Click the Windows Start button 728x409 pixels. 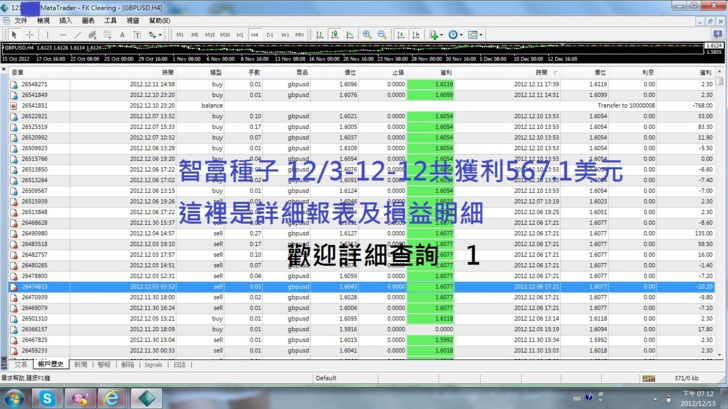point(14,397)
